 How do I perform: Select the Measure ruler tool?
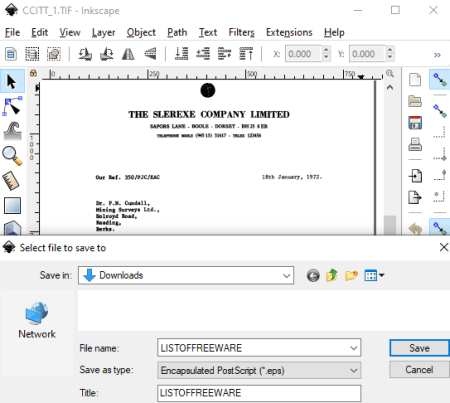tap(11, 181)
